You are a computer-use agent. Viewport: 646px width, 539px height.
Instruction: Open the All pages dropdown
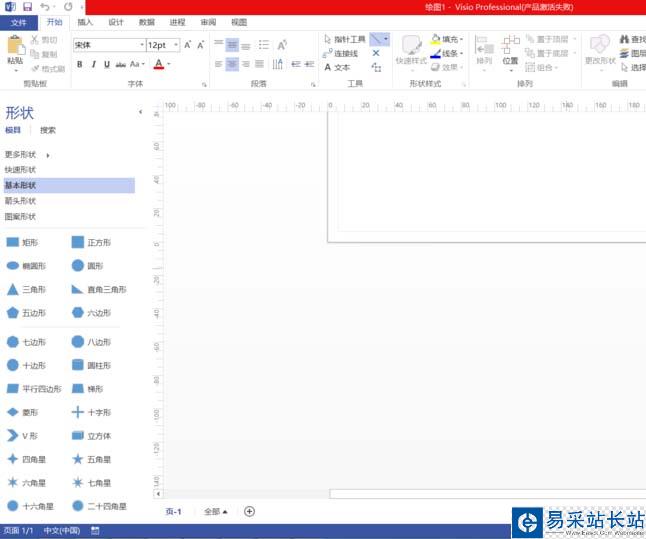click(x=215, y=511)
